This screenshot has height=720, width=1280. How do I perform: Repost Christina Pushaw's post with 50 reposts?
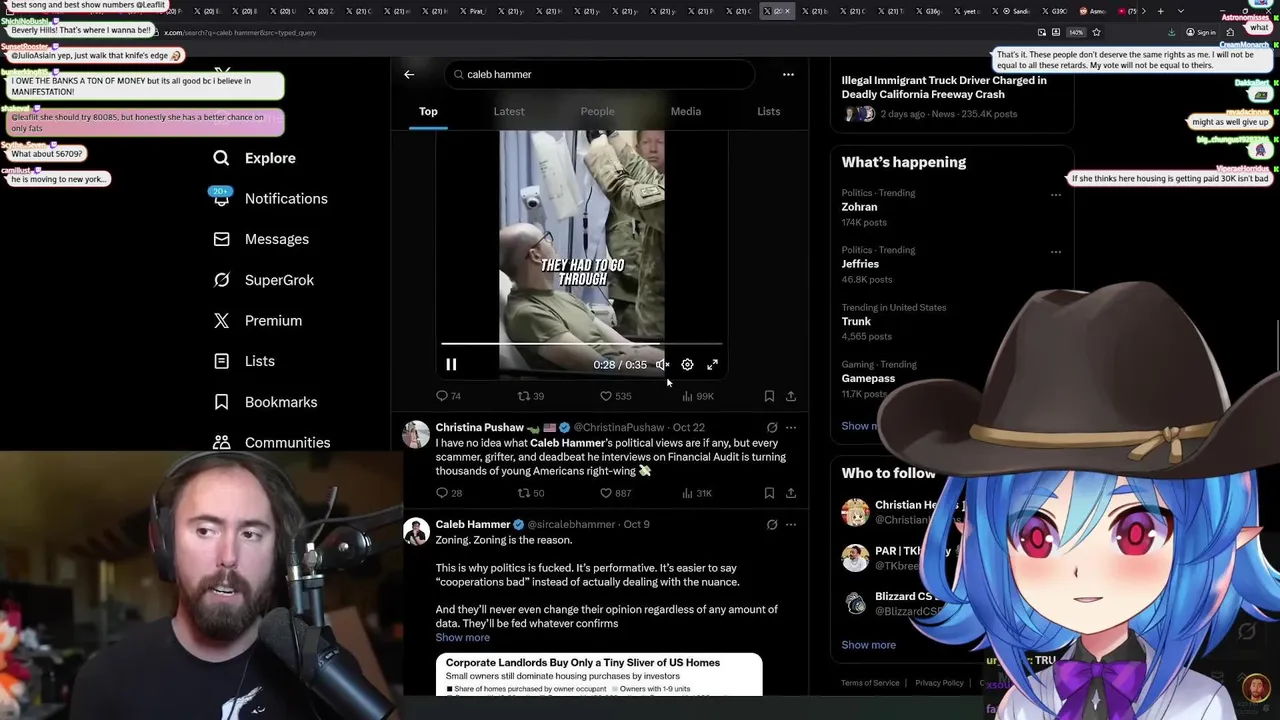click(x=530, y=493)
